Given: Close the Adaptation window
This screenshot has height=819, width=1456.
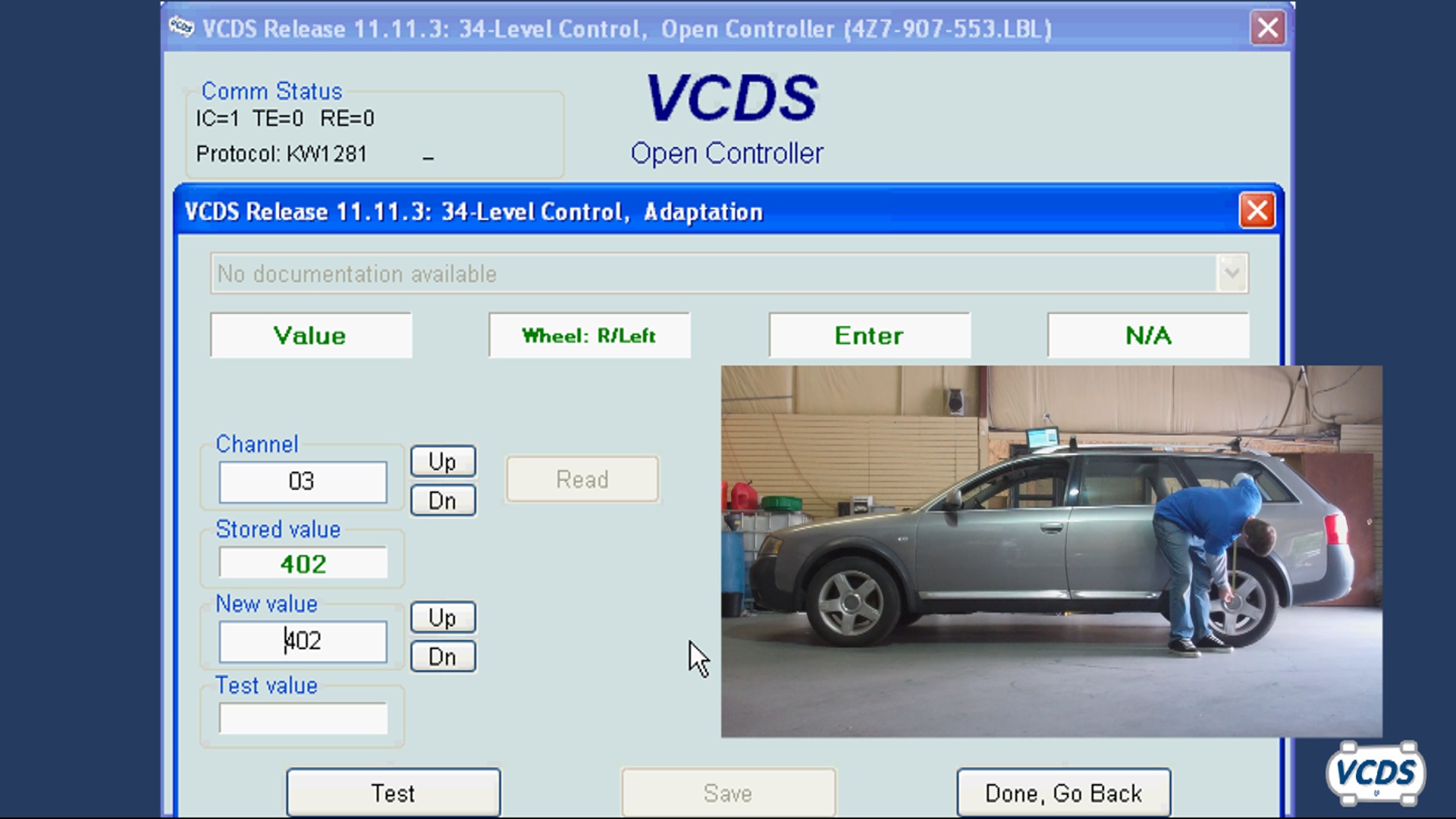Looking at the screenshot, I should point(1257,212).
